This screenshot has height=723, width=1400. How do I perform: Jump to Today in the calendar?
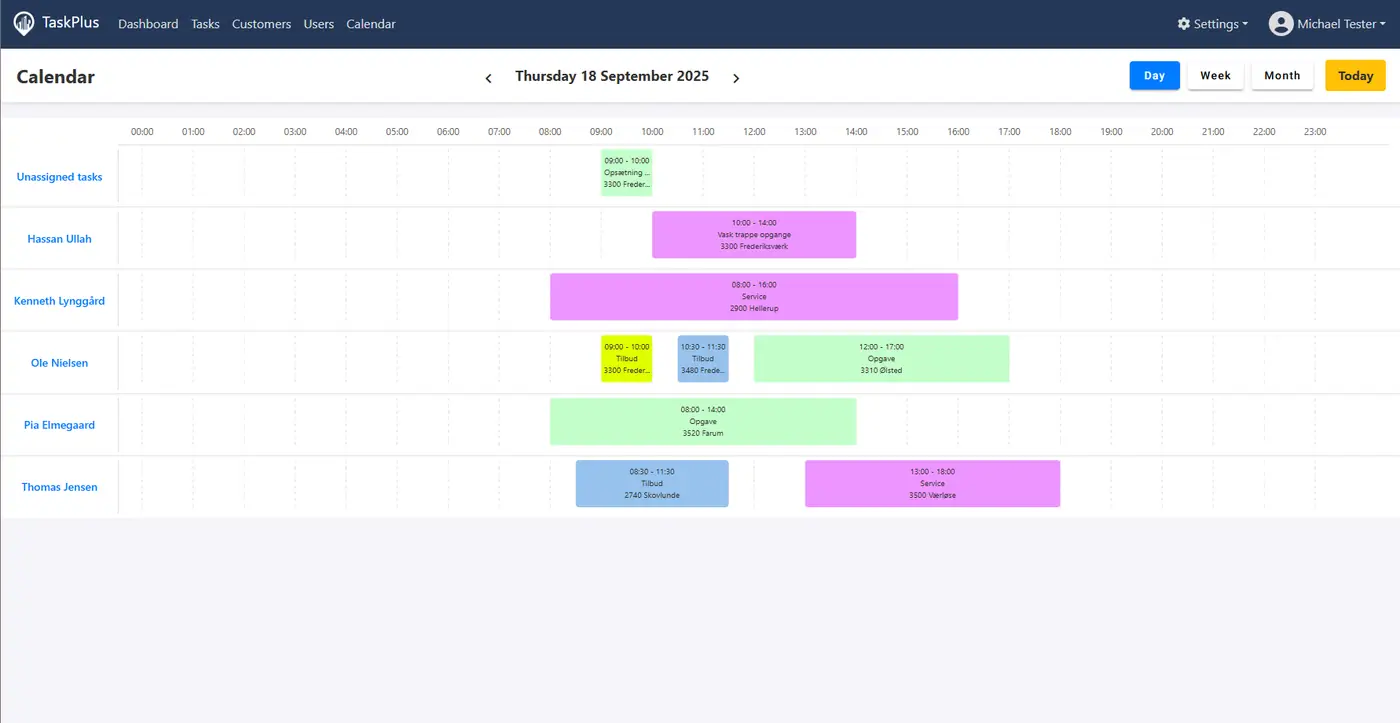click(x=1355, y=76)
